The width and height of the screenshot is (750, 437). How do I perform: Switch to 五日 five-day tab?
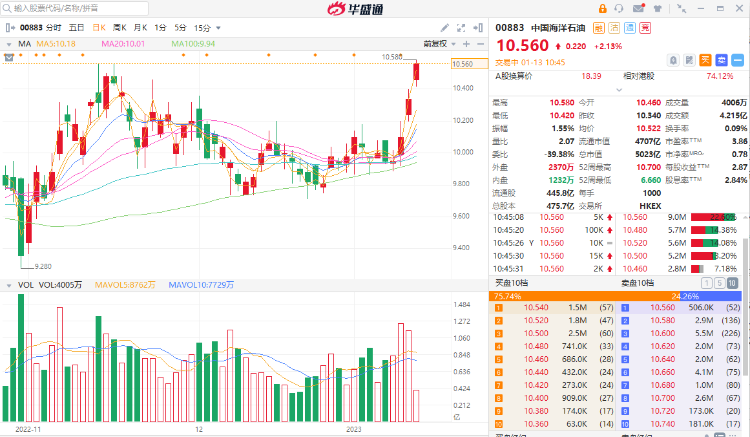tap(77, 28)
